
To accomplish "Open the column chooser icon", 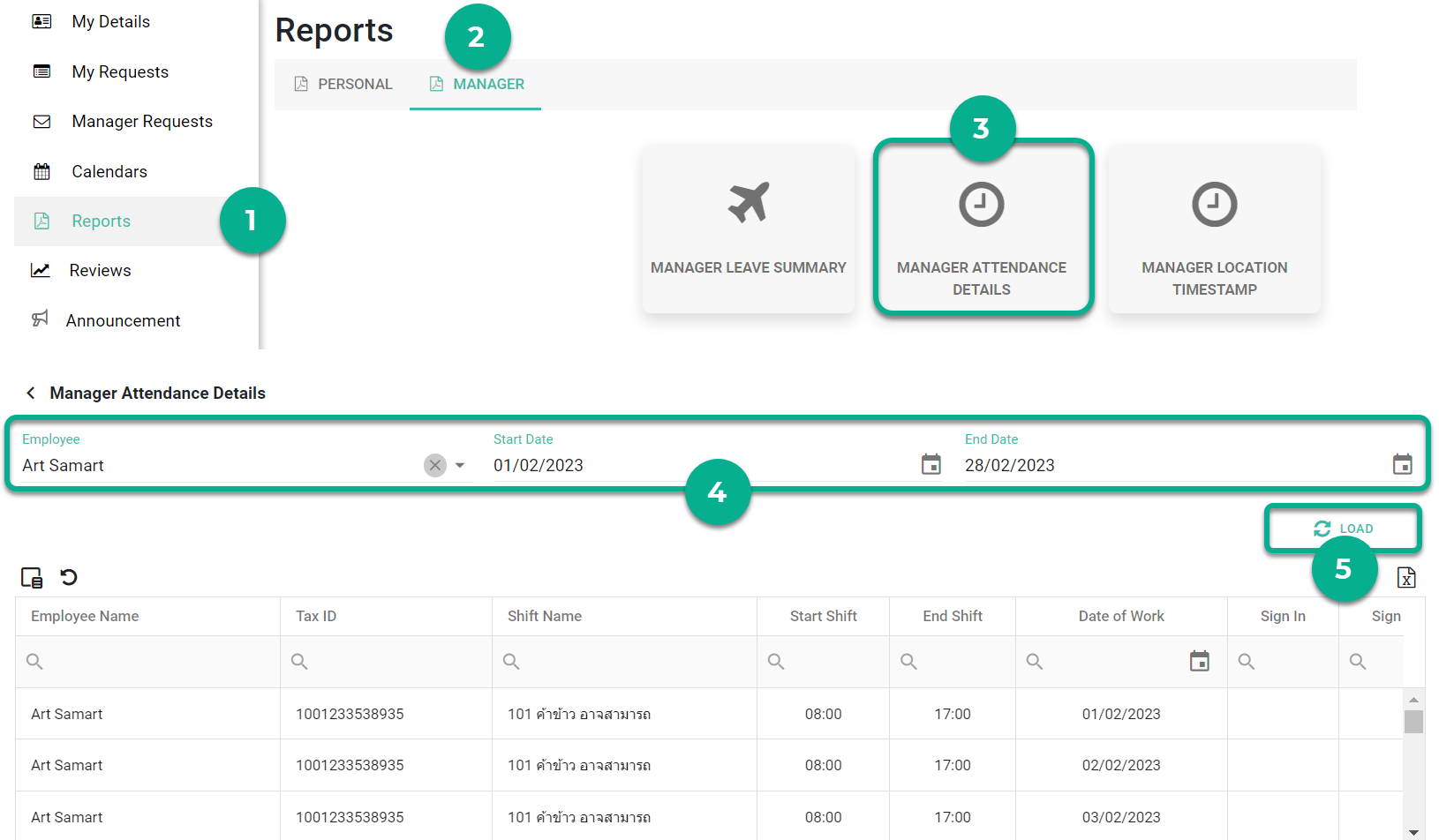I will coord(32,578).
